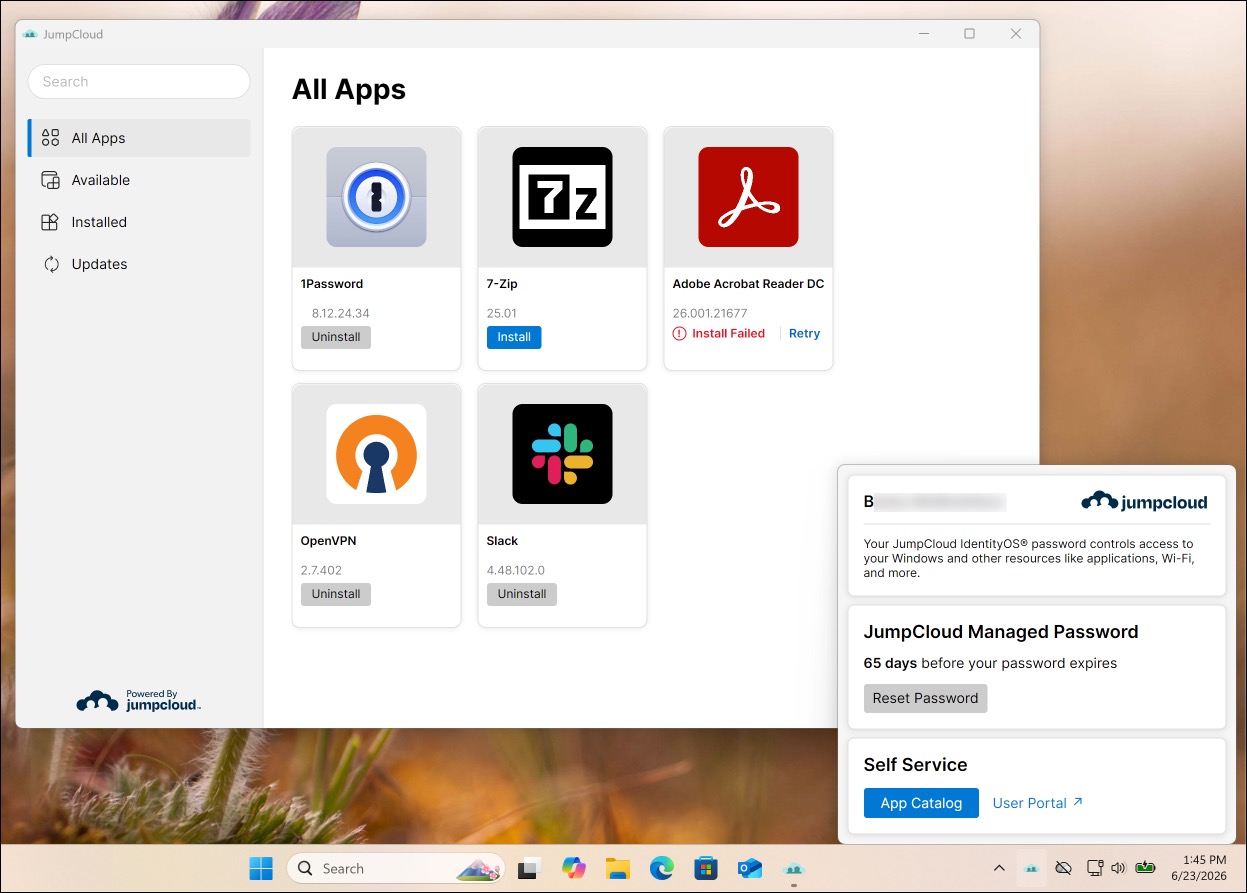This screenshot has width=1247, height=893.
Task: Click the Windows taskbar search box
Action: (x=398, y=868)
